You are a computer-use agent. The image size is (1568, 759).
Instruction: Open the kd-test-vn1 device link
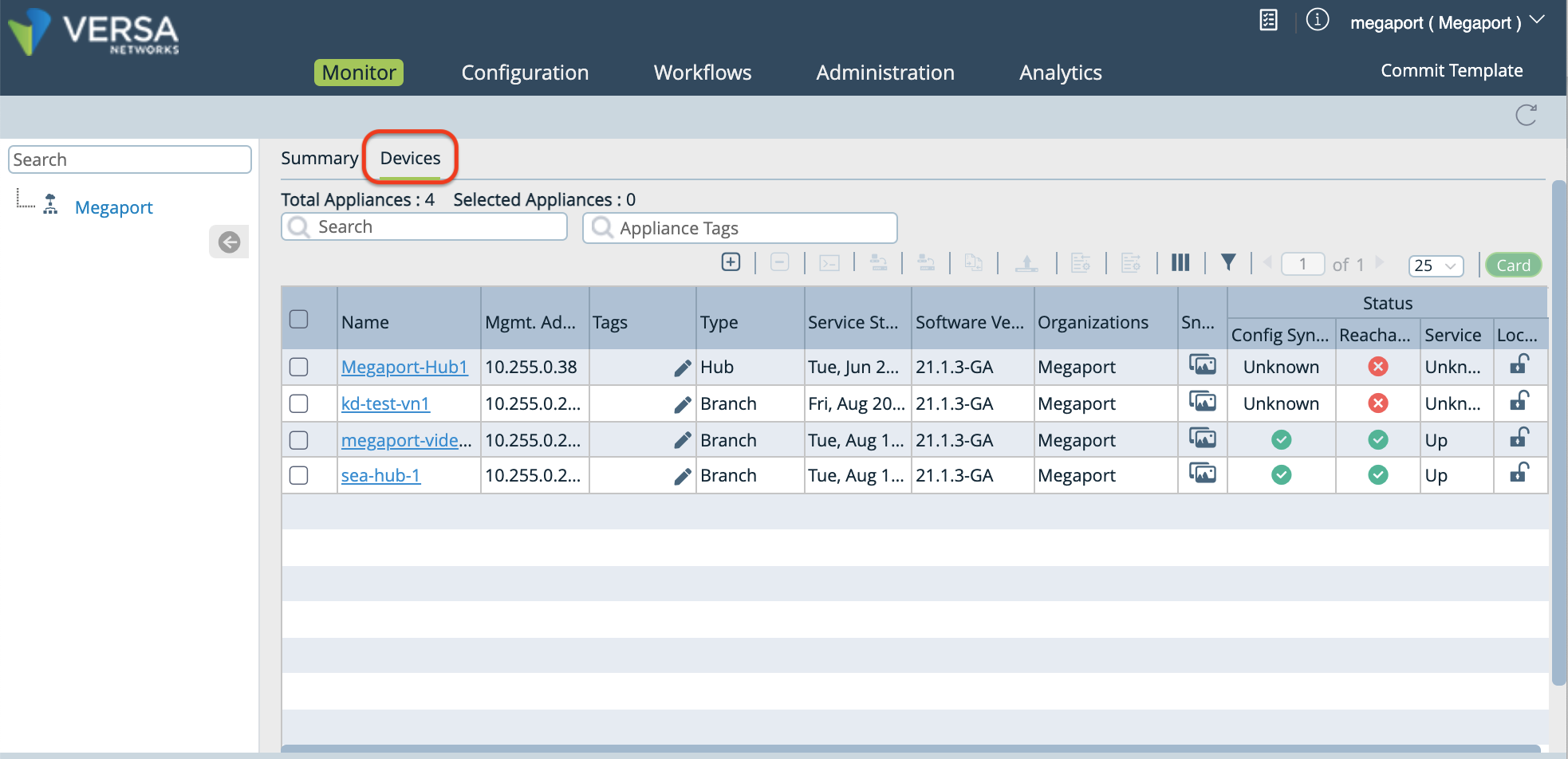pos(385,403)
